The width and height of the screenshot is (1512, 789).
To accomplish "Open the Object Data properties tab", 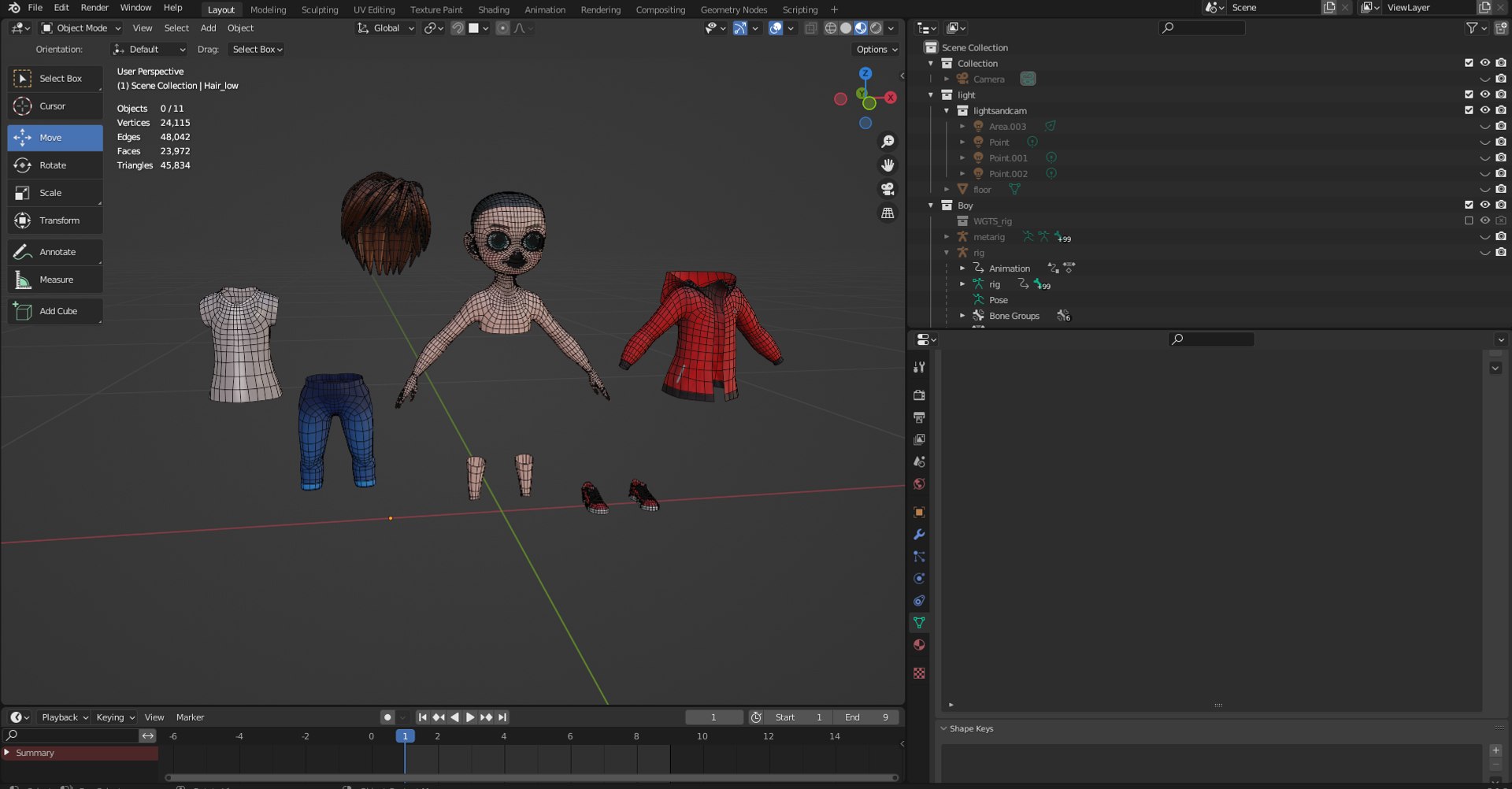I will coord(919,623).
